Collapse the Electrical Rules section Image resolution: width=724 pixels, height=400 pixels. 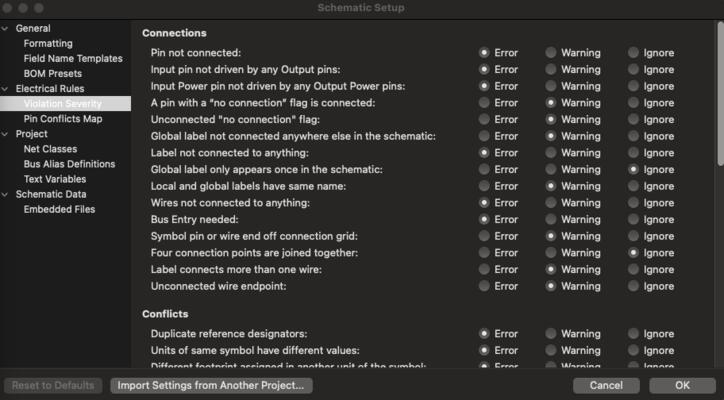(x=7, y=89)
